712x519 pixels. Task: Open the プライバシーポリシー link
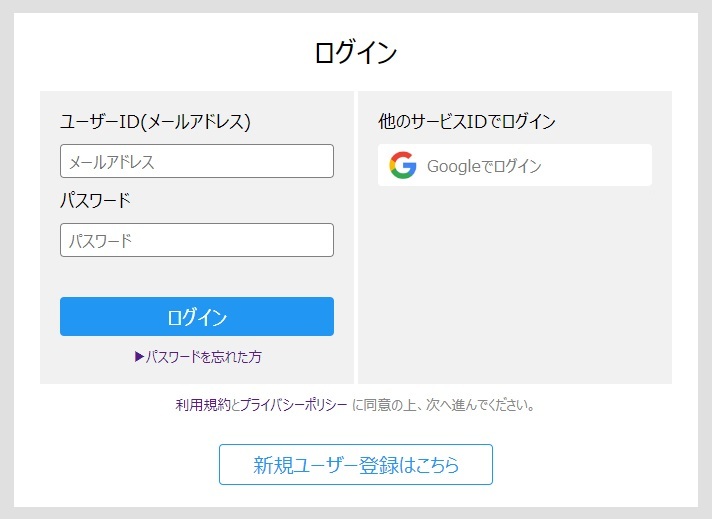tap(293, 405)
